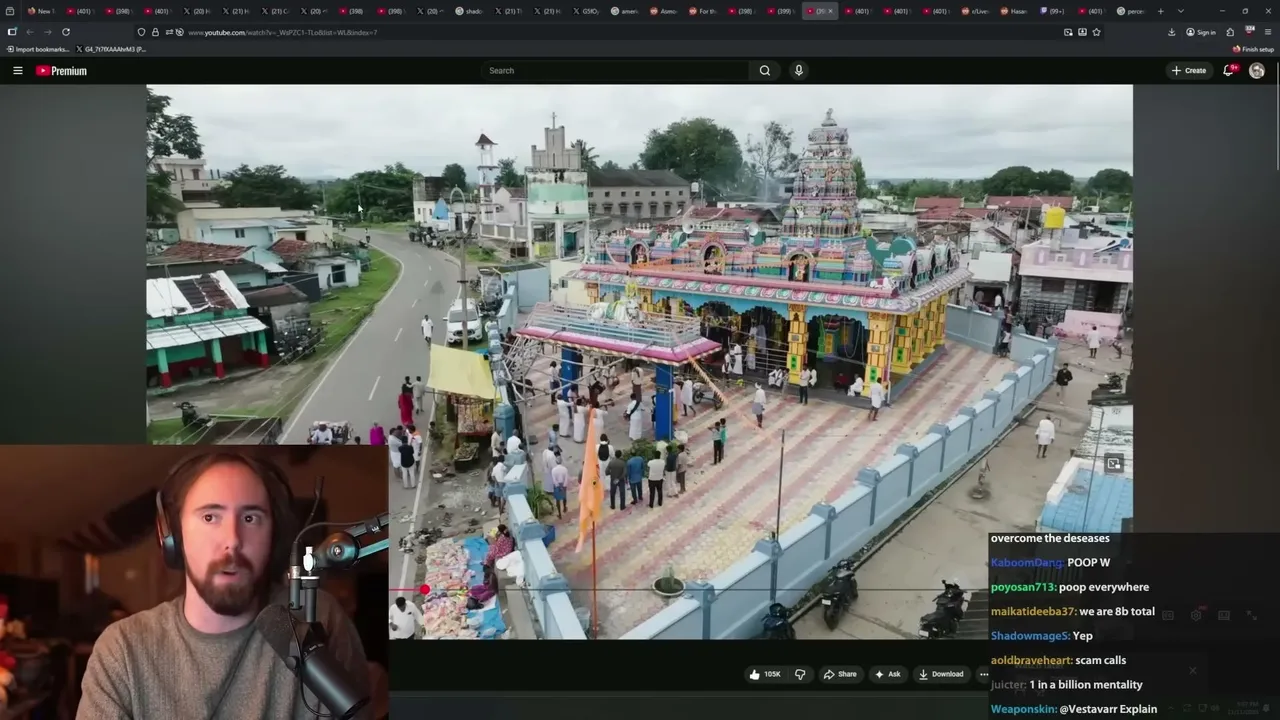Go forward with the browser forward arrow
Screen dimensions: 1280x720
point(47,32)
